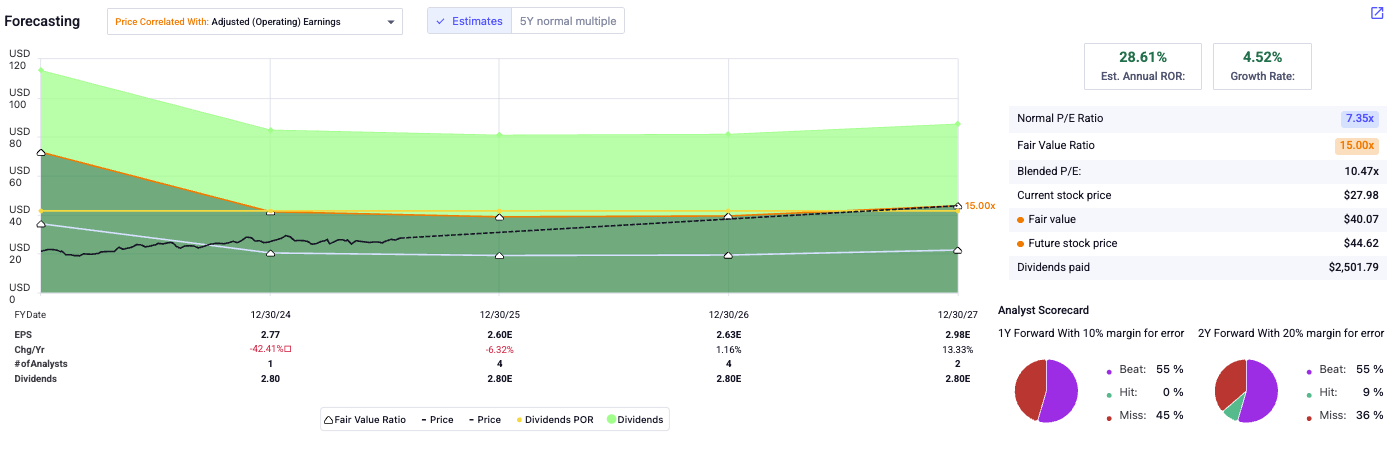Click the triangle icon beside Fair Value Ratio legend
This screenshot has height=451, width=1391.
coord(329,420)
